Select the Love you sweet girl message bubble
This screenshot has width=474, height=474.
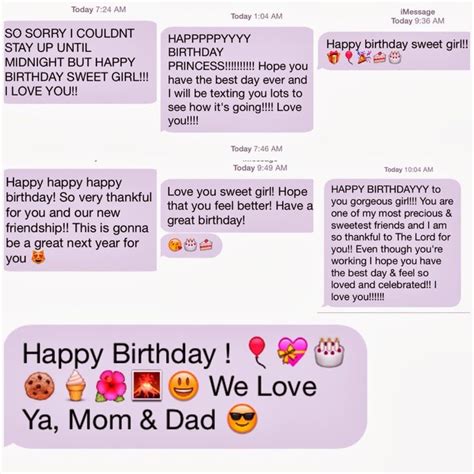237,206
